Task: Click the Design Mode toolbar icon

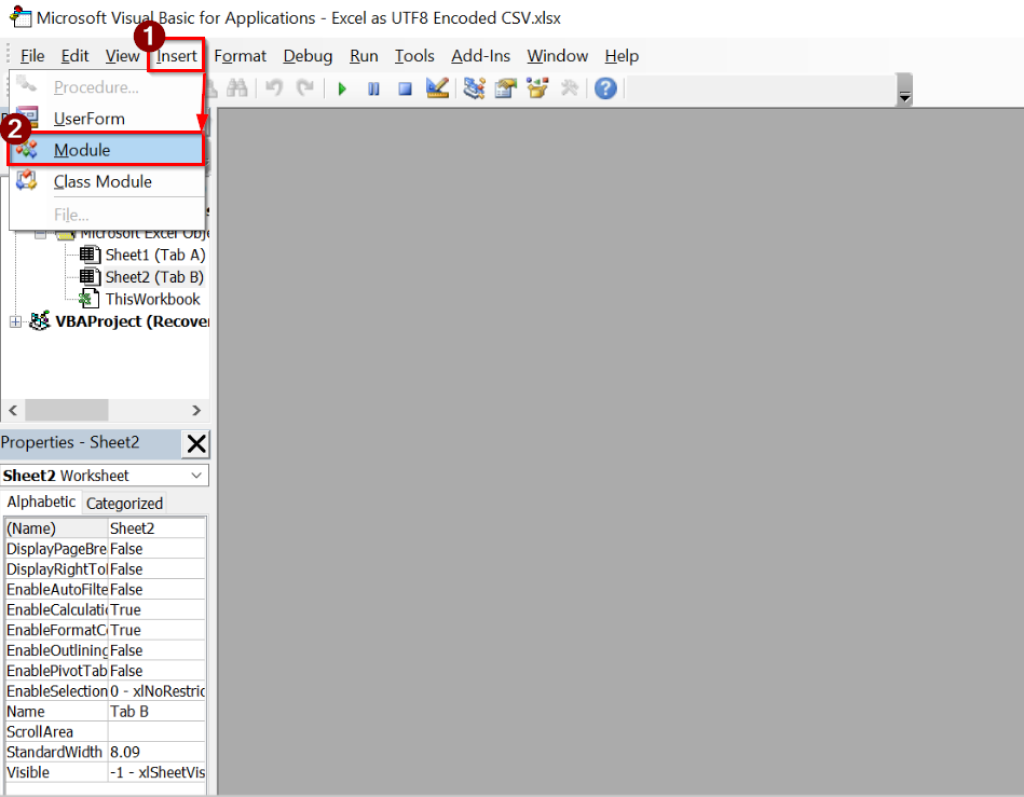Action: coord(436,88)
